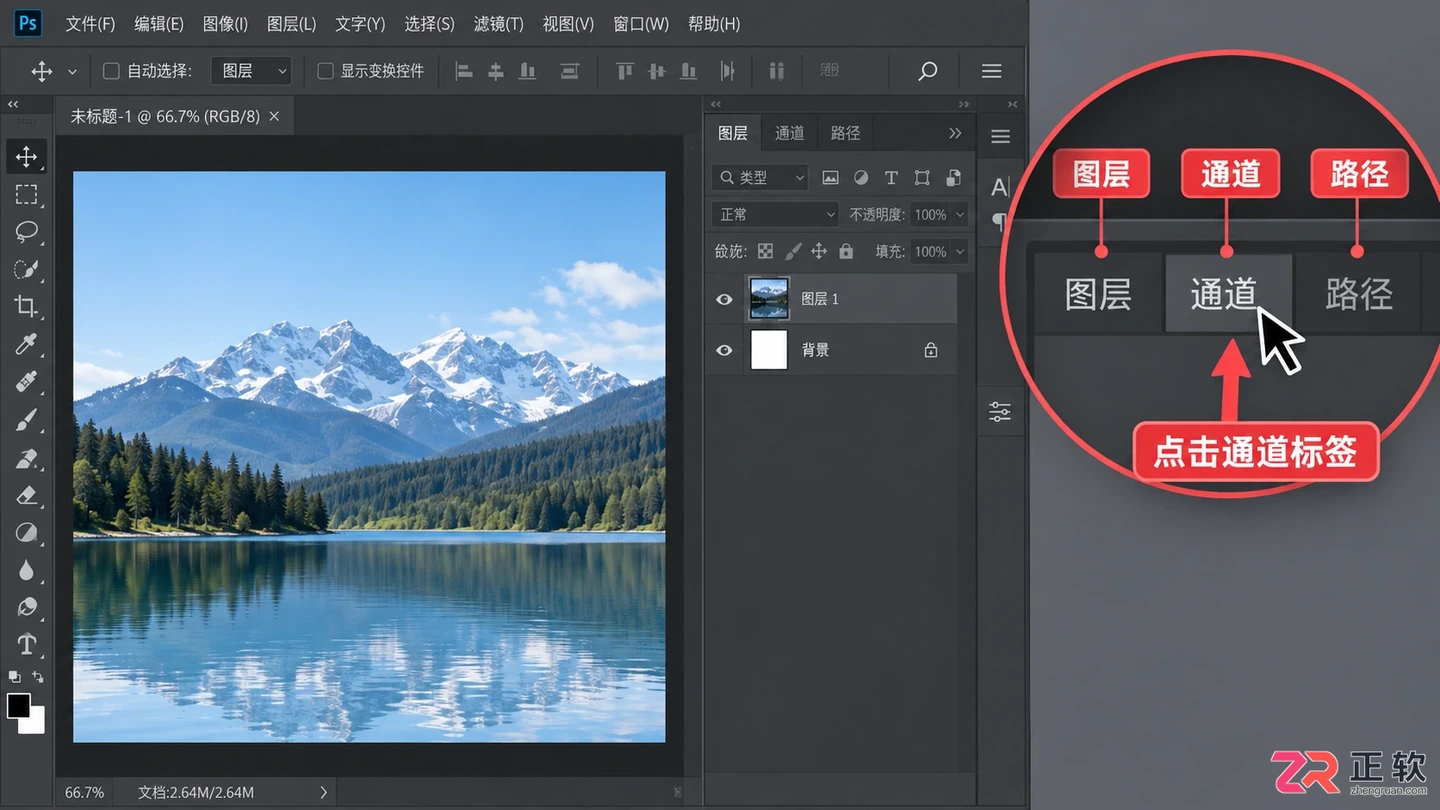This screenshot has width=1440, height=810.
Task: Filter layers by type layers (T icon)
Action: tap(891, 178)
